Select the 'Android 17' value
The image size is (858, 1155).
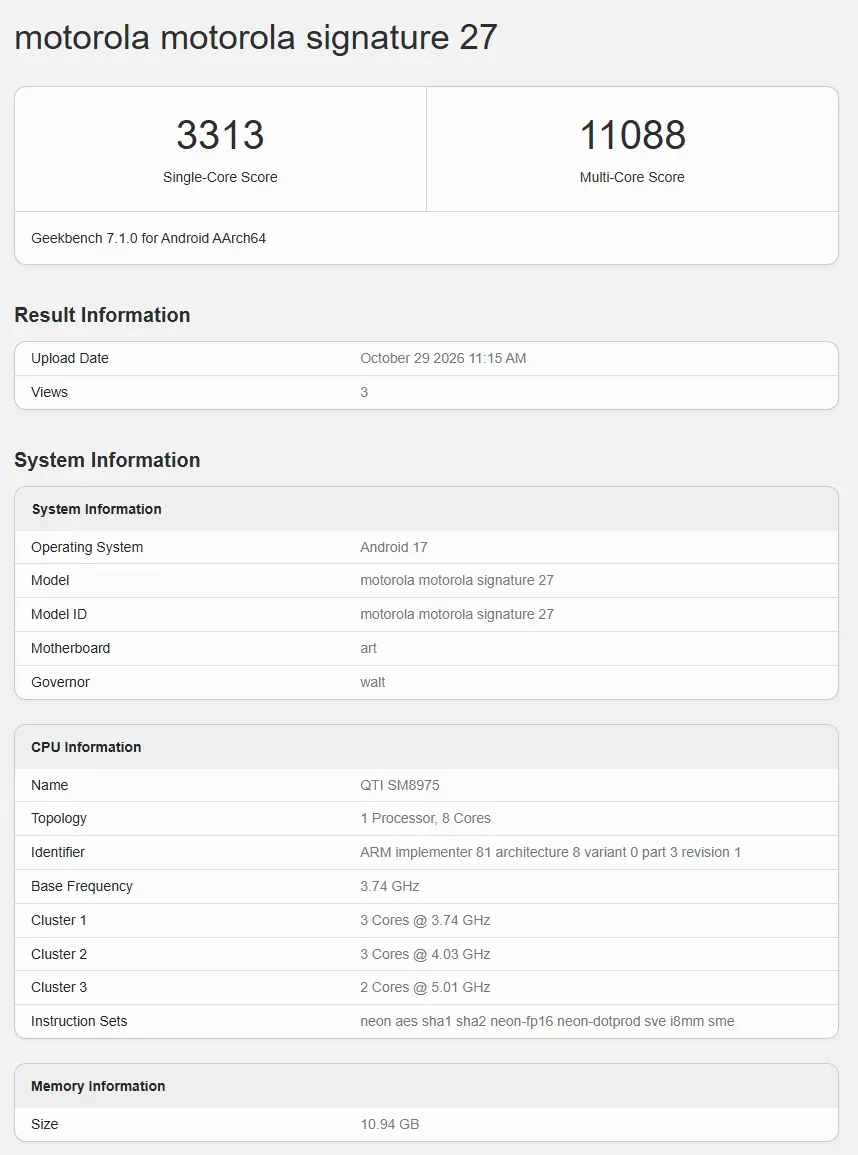pyautogui.click(x=394, y=547)
